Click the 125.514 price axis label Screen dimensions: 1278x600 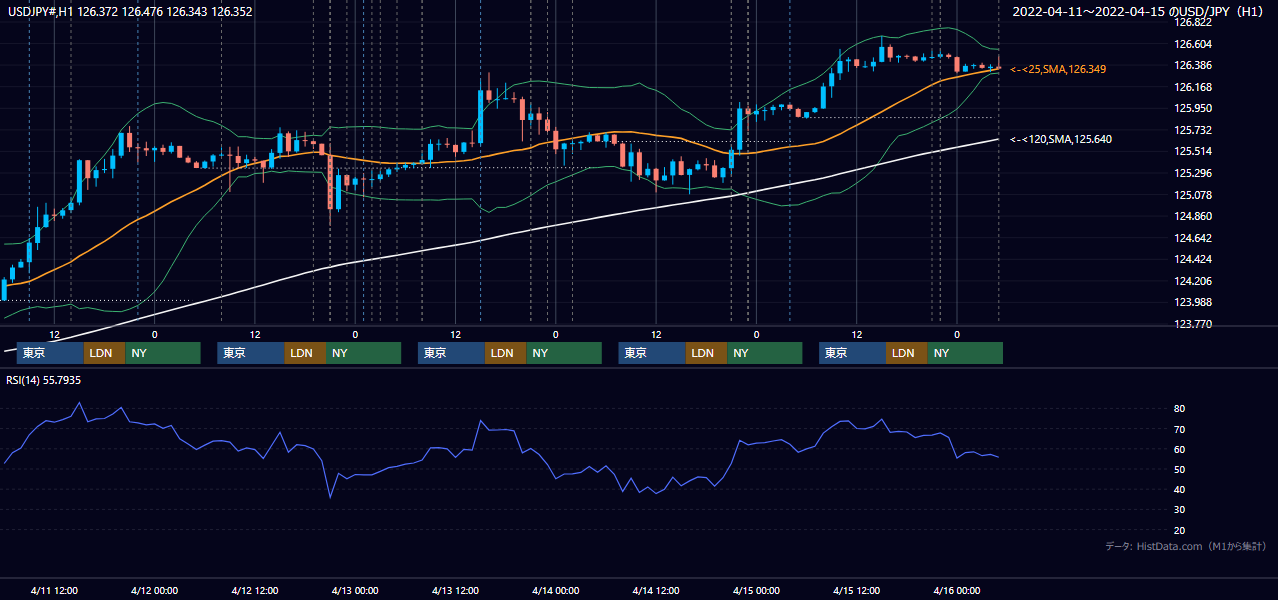[1193, 151]
